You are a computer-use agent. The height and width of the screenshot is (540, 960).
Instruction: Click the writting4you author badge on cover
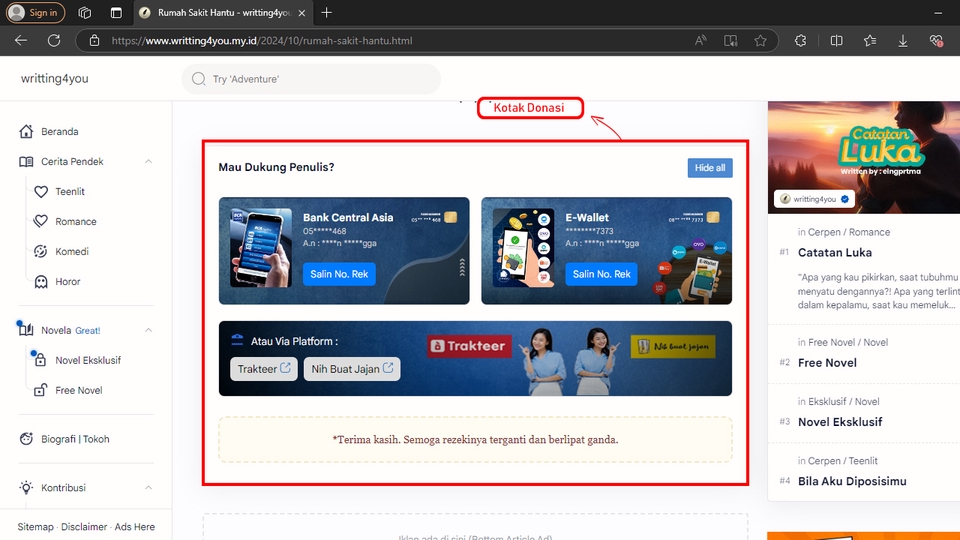click(814, 199)
